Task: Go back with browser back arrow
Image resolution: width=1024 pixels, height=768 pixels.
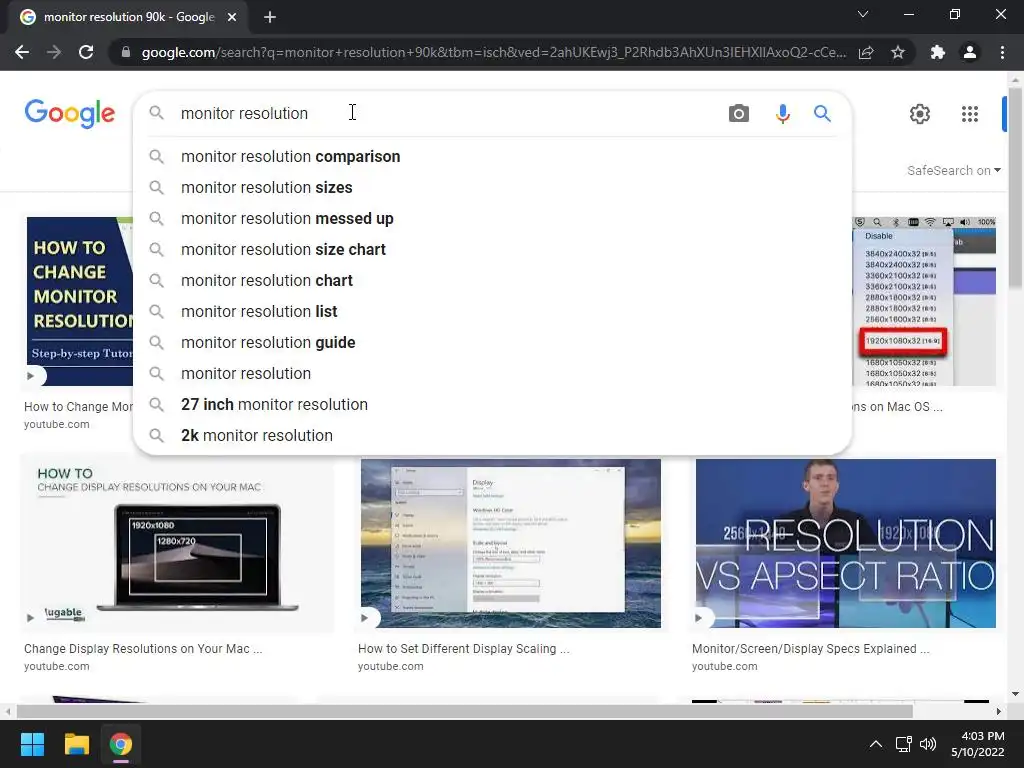Action: tap(22, 52)
